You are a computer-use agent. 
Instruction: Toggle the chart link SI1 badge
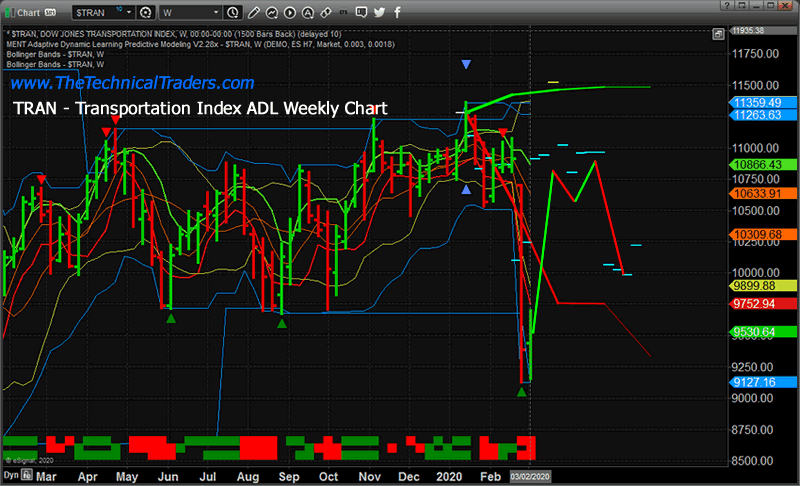(x=48, y=11)
